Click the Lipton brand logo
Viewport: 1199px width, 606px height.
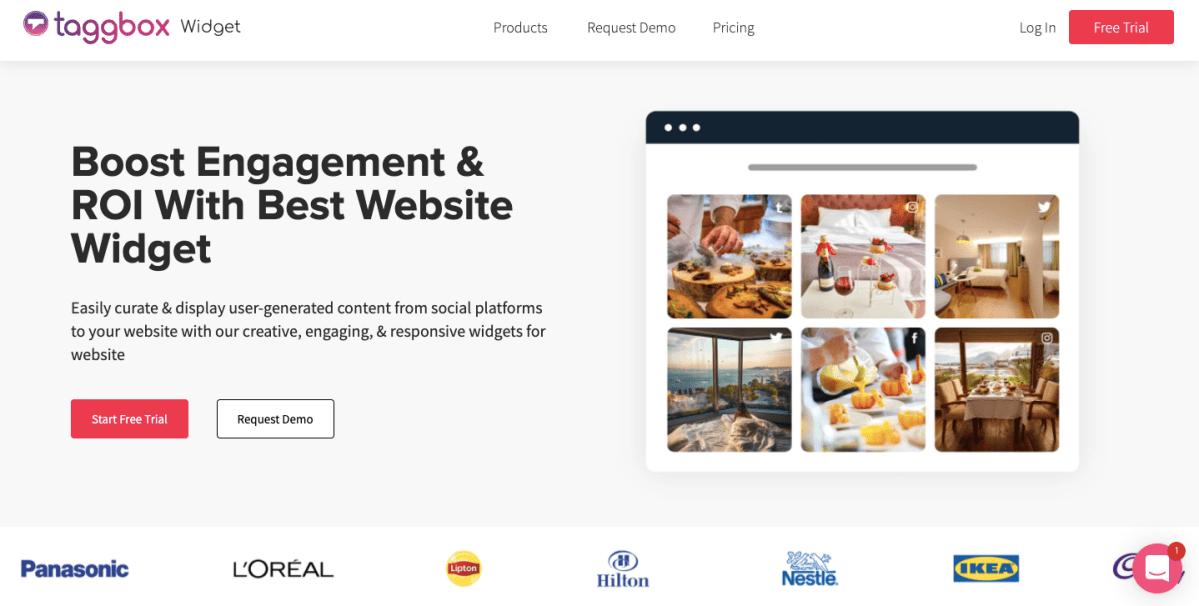pos(464,569)
